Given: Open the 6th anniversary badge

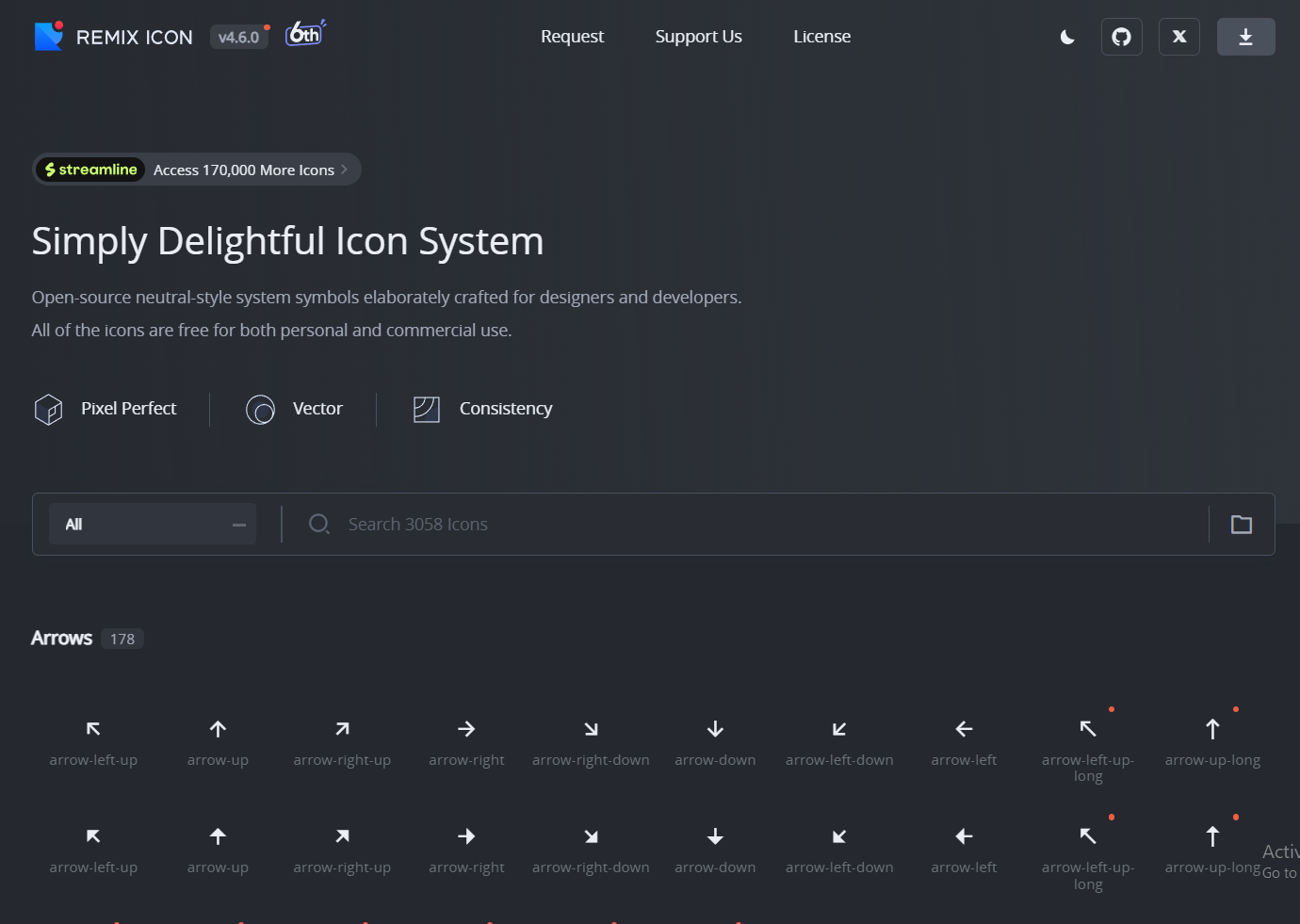Looking at the screenshot, I should point(305,35).
